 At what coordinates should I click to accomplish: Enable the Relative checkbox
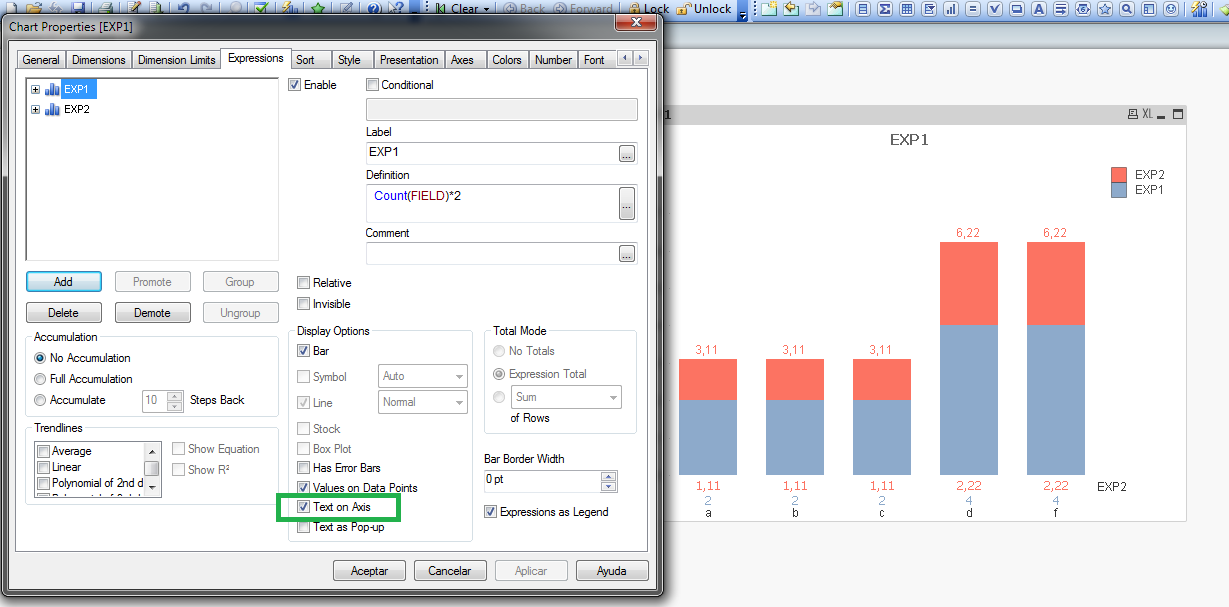(x=304, y=283)
